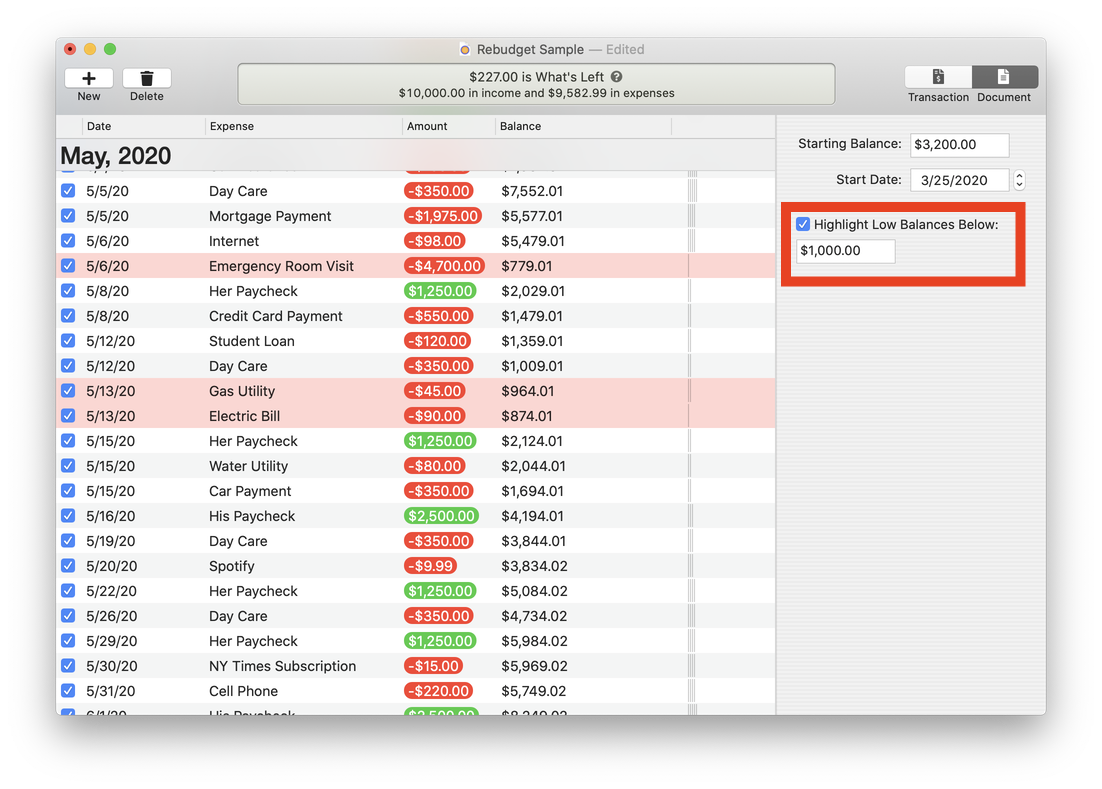Click the $4,194.01 balance cell

[x=532, y=516]
